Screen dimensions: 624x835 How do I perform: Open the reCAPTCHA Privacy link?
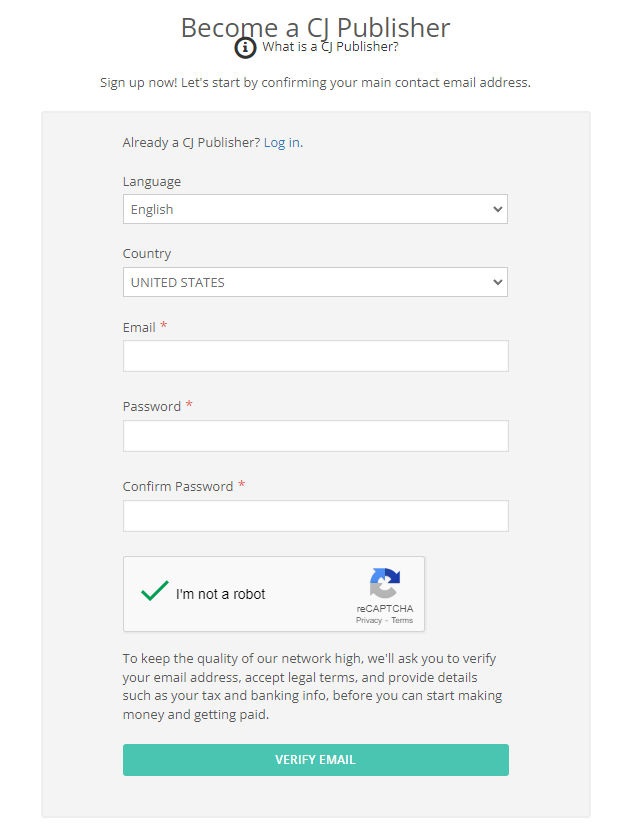pos(368,620)
